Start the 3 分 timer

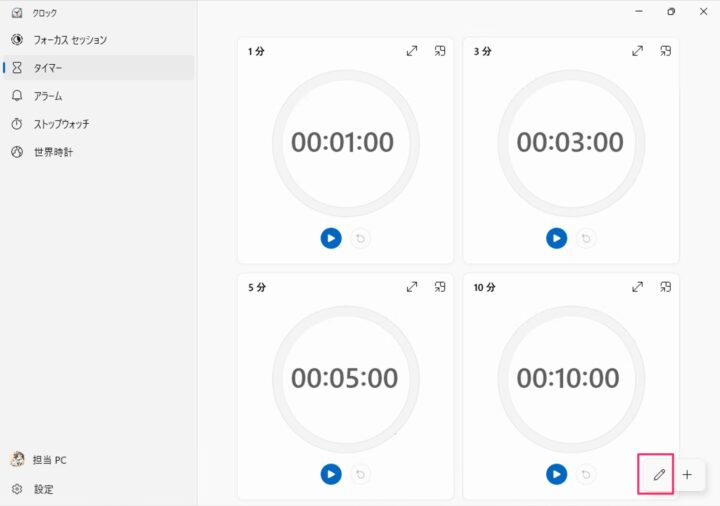557,238
